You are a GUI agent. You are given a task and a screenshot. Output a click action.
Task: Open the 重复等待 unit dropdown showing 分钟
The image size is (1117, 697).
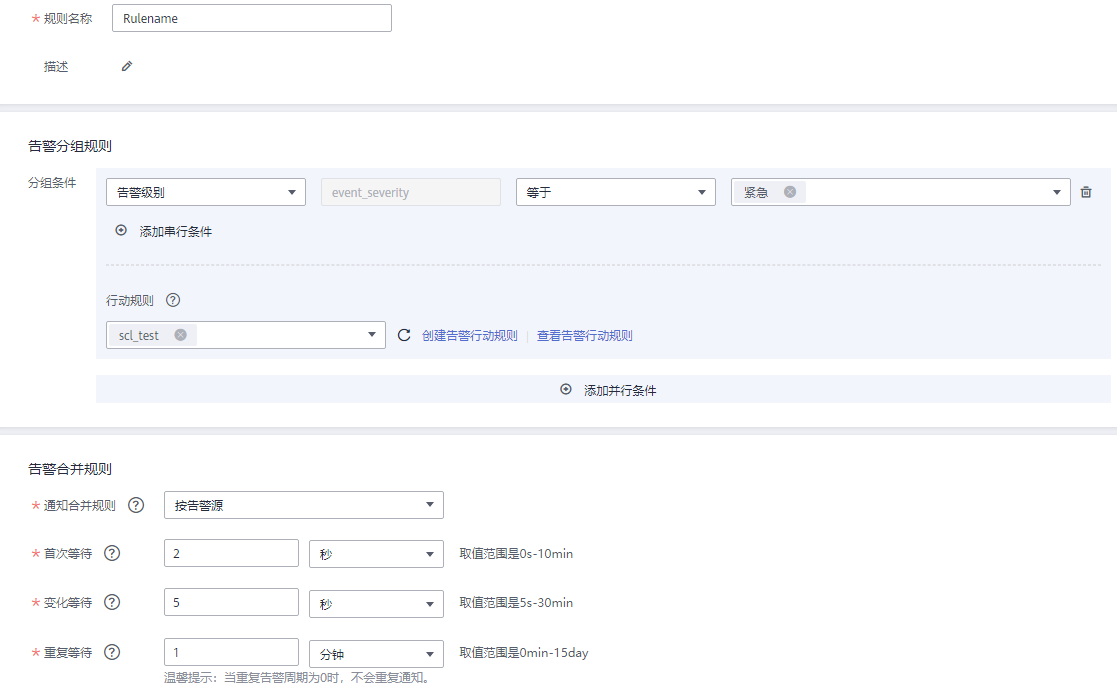pyautogui.click(x=376, y=654)
